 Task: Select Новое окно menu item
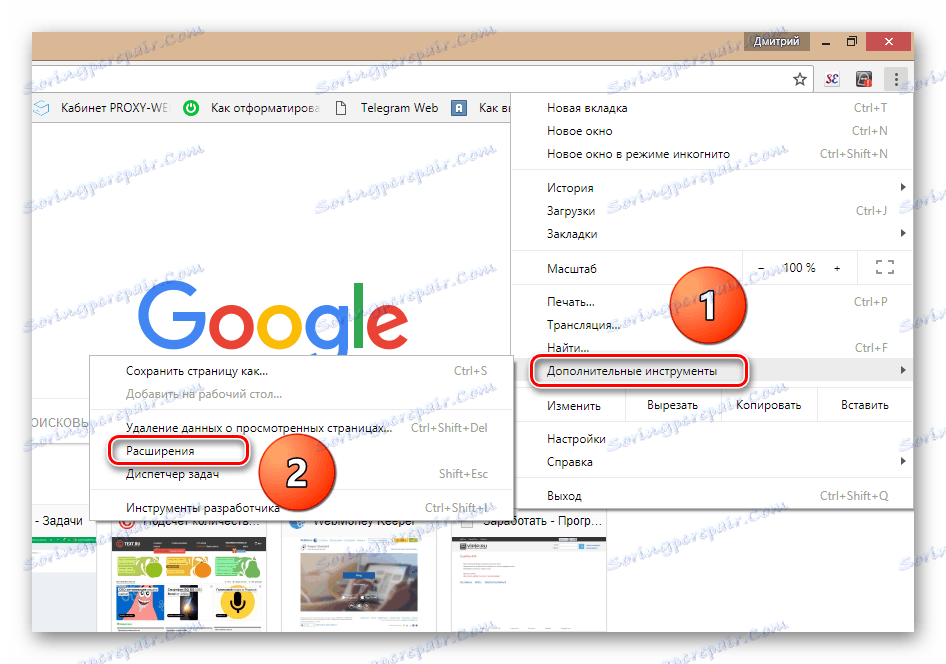pyautogui.click(x=712, y=131)
